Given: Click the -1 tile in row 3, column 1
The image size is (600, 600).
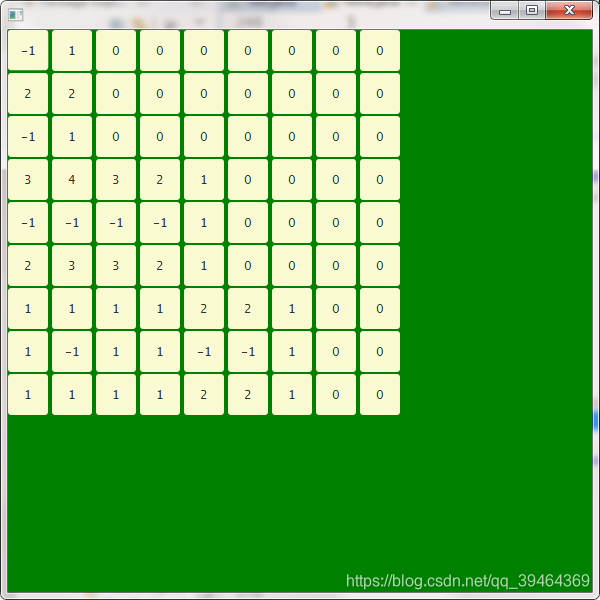Looking at the screenshot, I should 28,137.
